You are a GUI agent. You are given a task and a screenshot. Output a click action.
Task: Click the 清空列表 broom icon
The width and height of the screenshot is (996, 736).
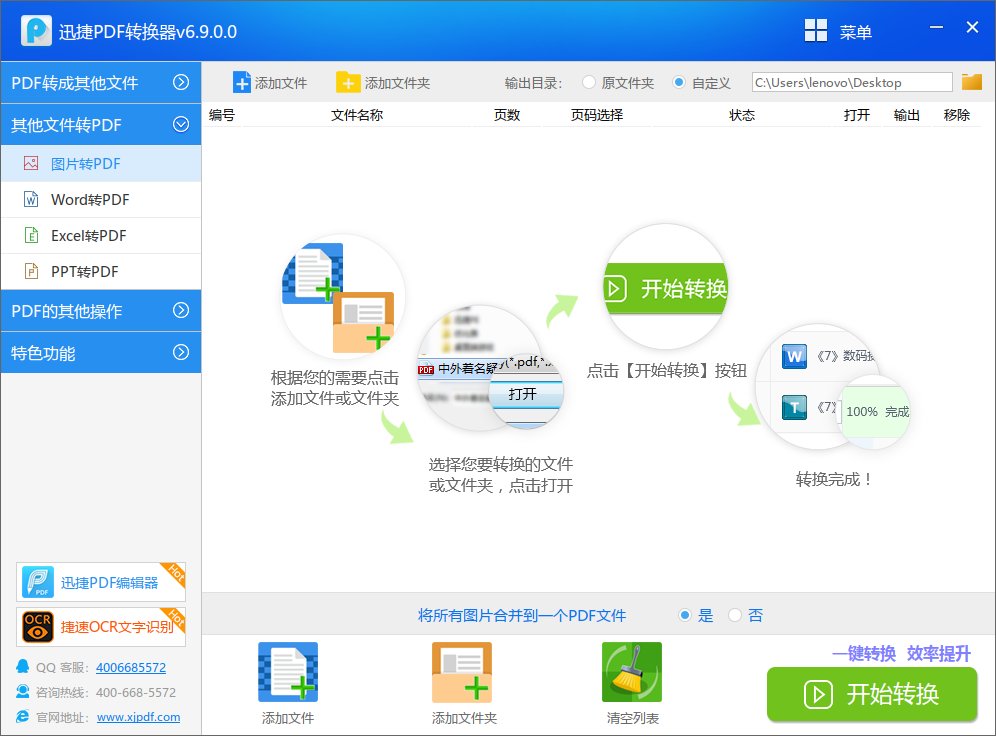[632, 672]
